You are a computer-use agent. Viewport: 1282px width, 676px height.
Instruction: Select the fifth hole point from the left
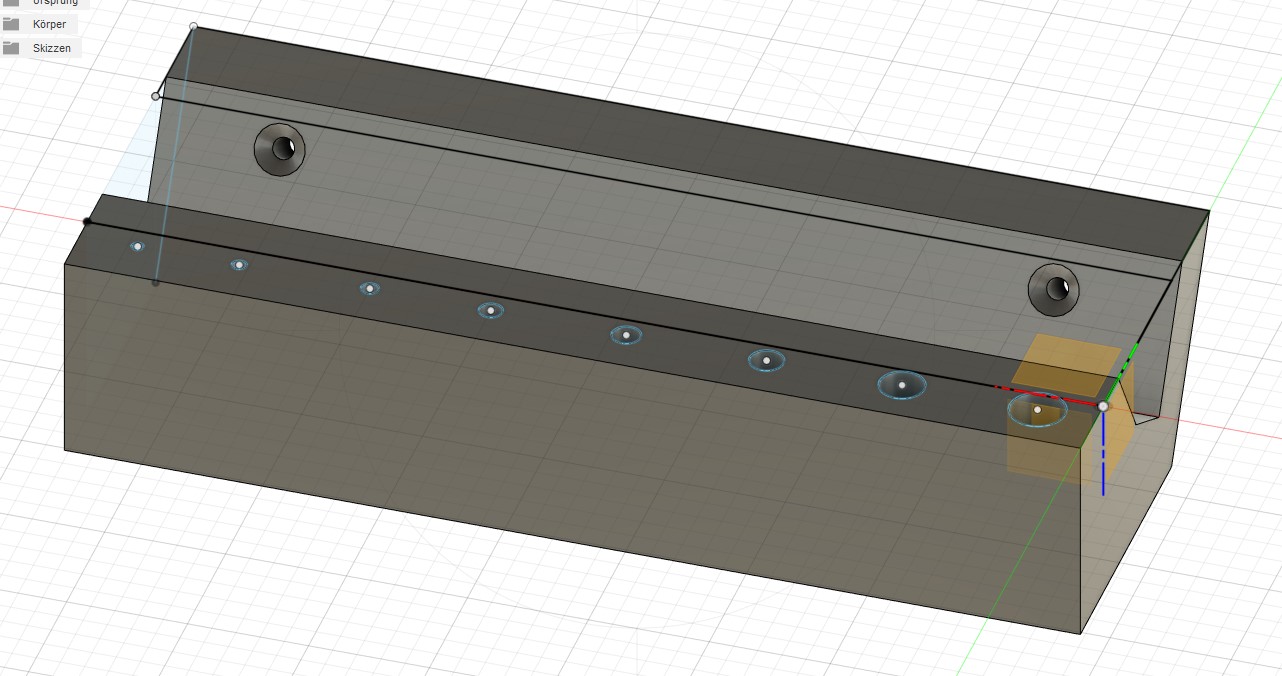pos(626,335)
